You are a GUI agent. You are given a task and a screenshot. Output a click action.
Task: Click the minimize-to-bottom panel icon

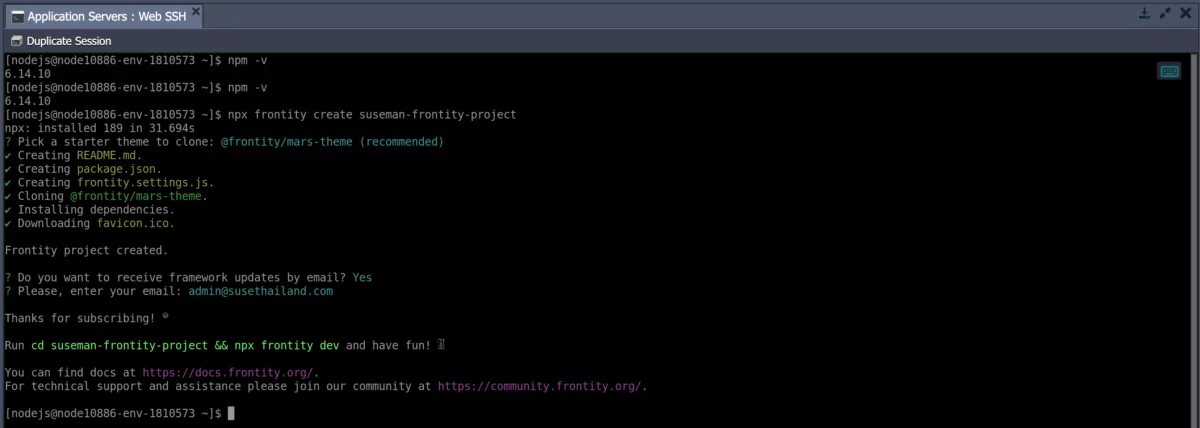coord(1145,14)
